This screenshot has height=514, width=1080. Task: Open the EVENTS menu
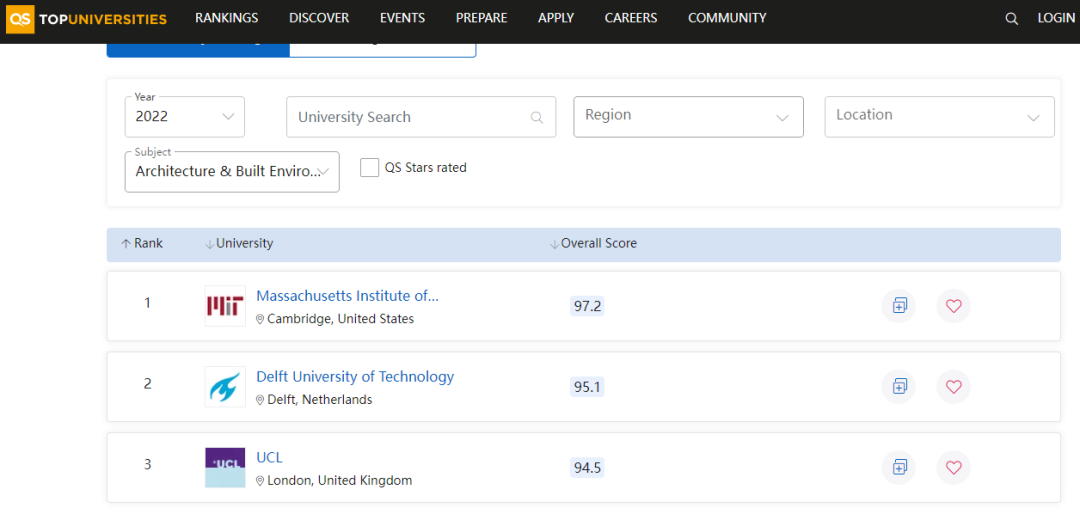click(402, 19)
